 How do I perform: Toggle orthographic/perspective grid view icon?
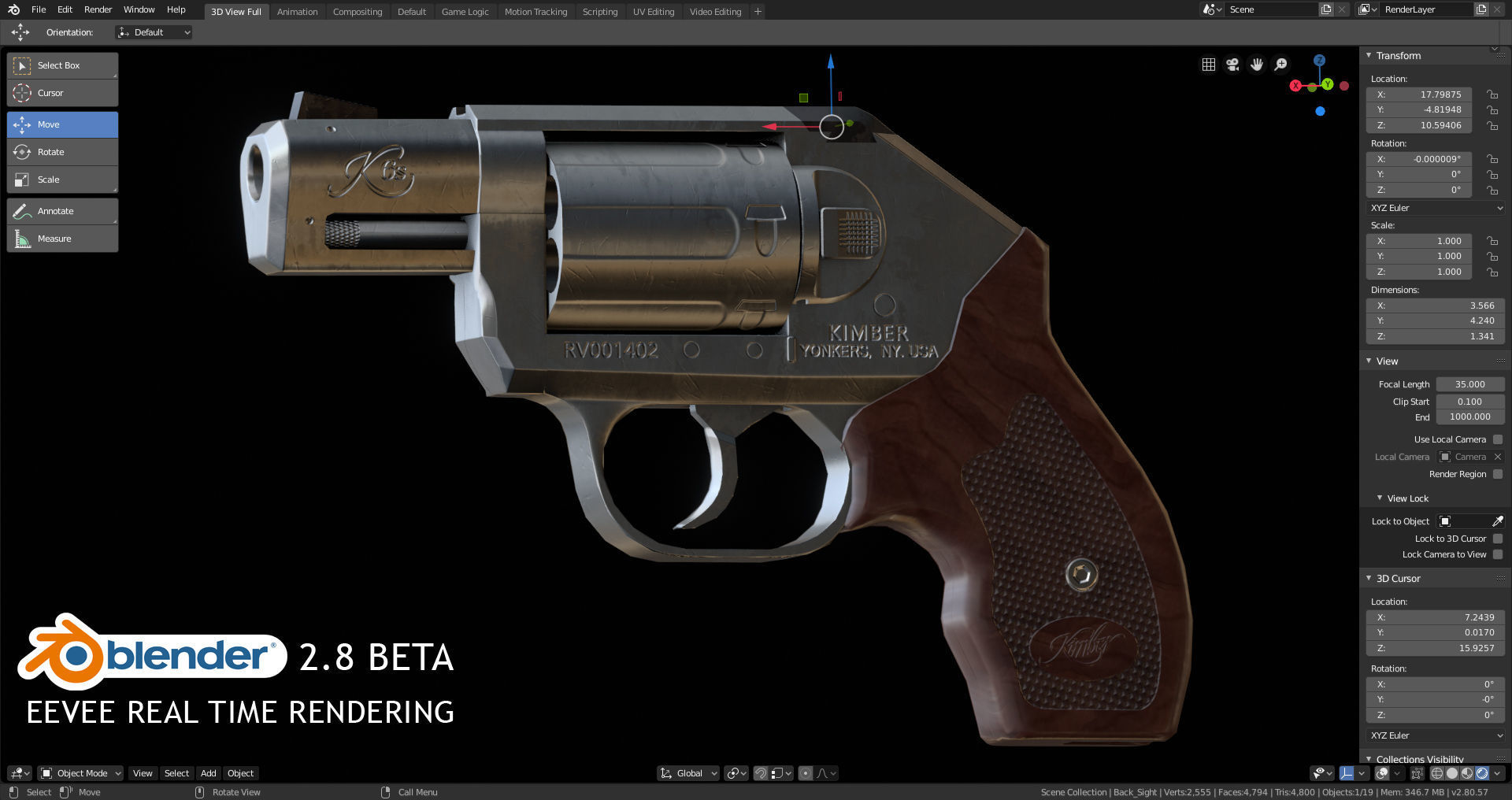click(1209, 65)
